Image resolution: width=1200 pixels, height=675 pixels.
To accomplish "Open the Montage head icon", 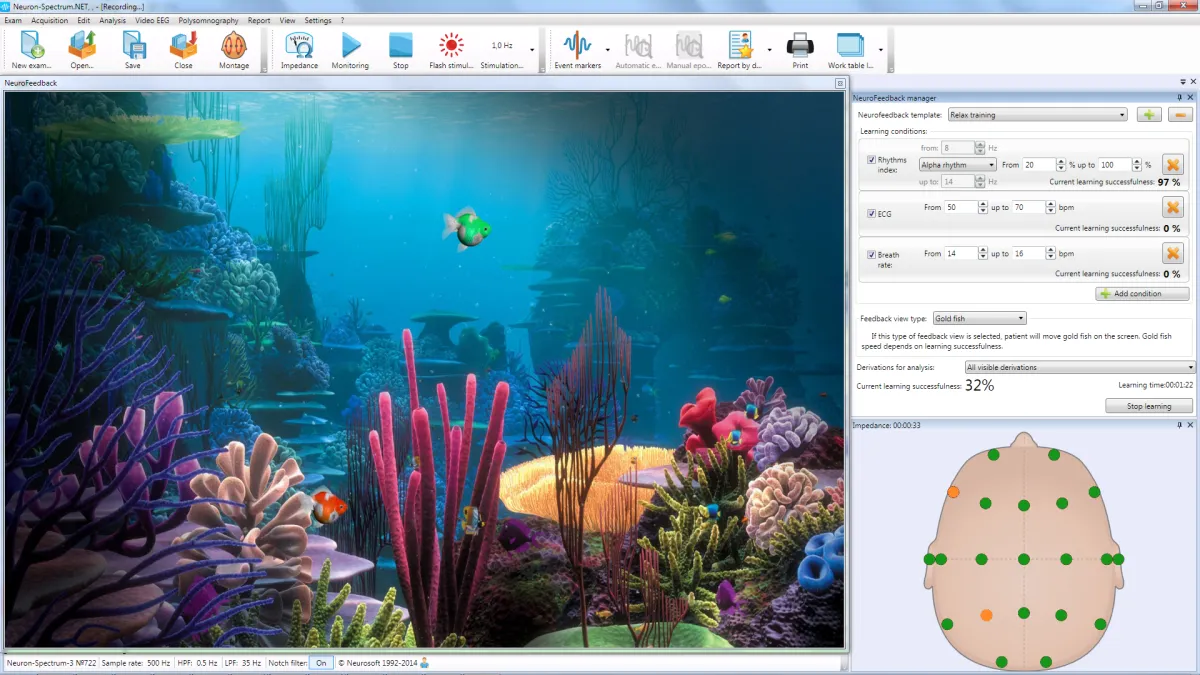I will pyautogui.click(x=234, y=46).
